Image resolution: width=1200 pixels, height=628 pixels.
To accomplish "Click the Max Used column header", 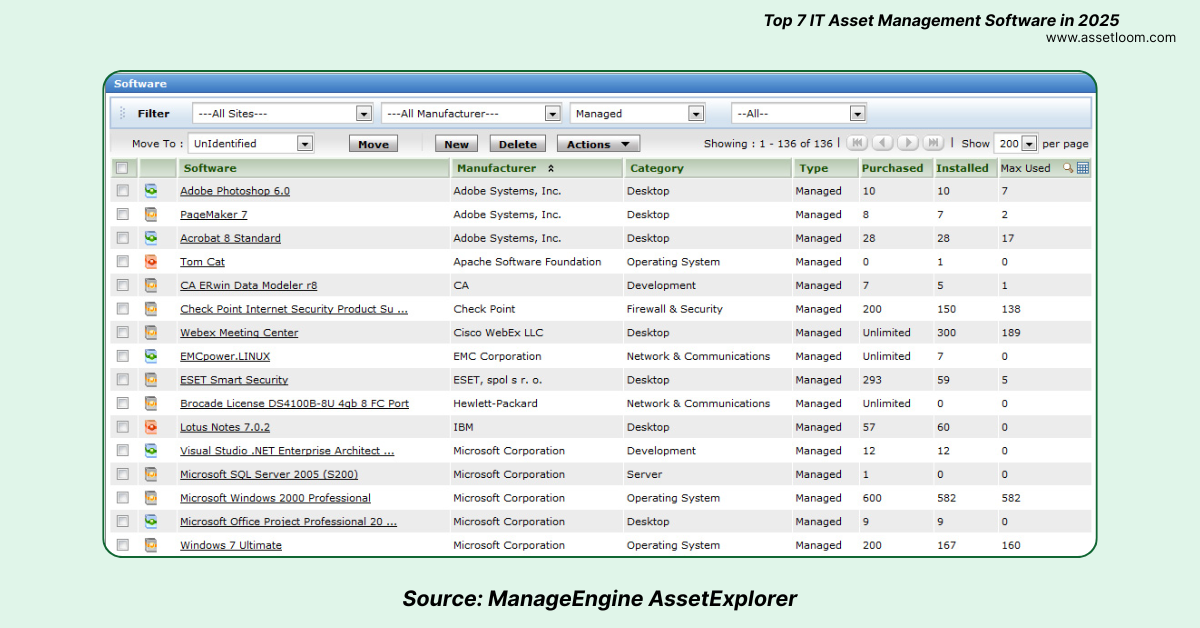I will coord(1026,168).
